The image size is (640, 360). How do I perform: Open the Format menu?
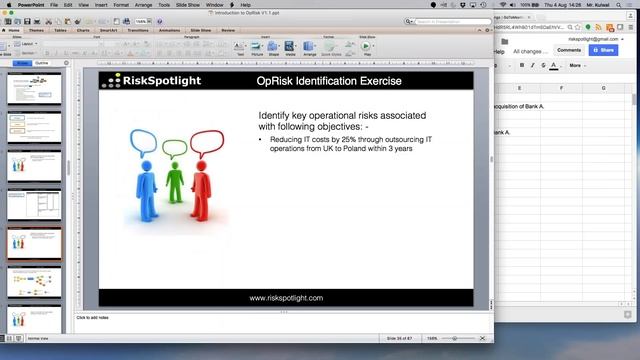[x=121, y=5]
